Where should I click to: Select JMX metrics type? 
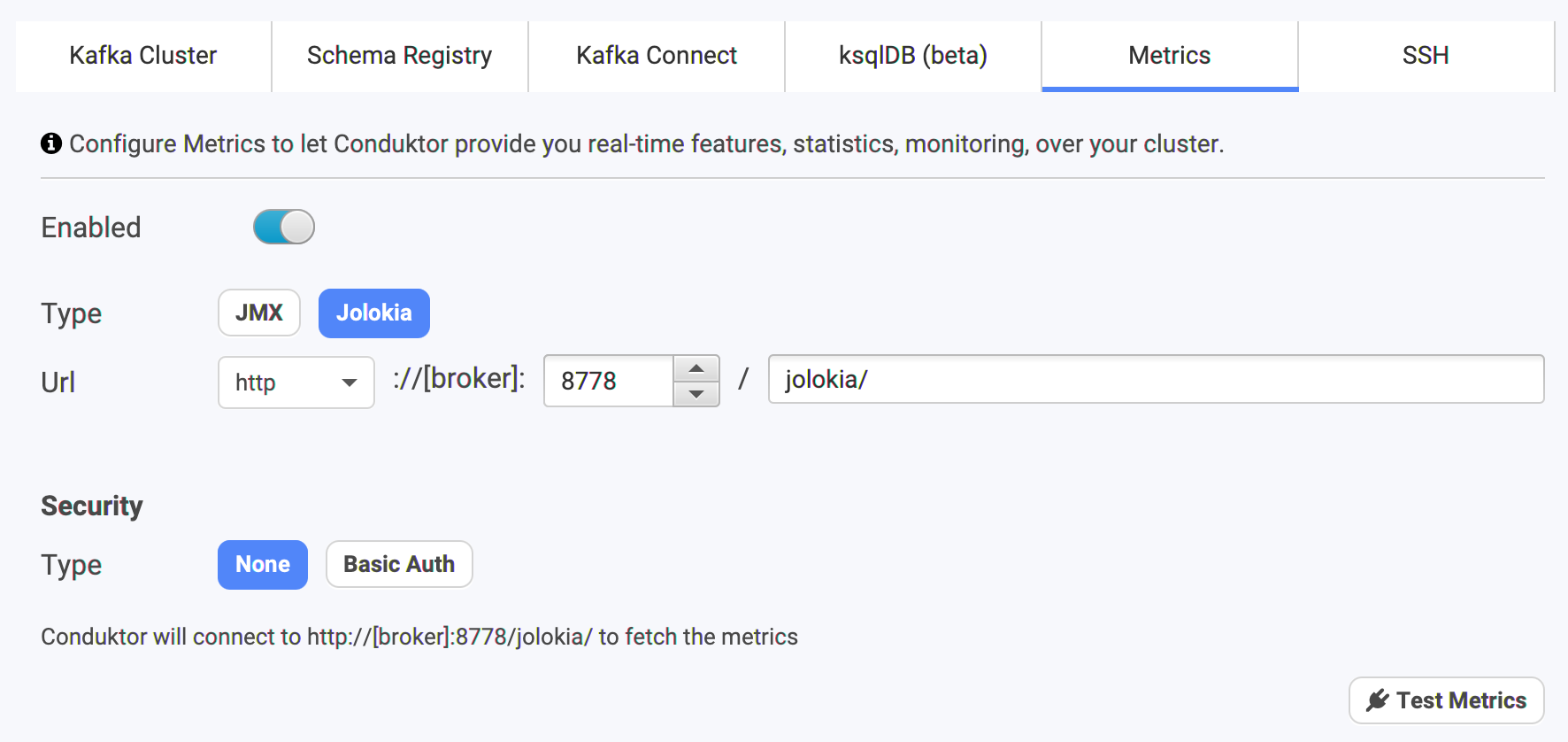[x=259, y=313]
